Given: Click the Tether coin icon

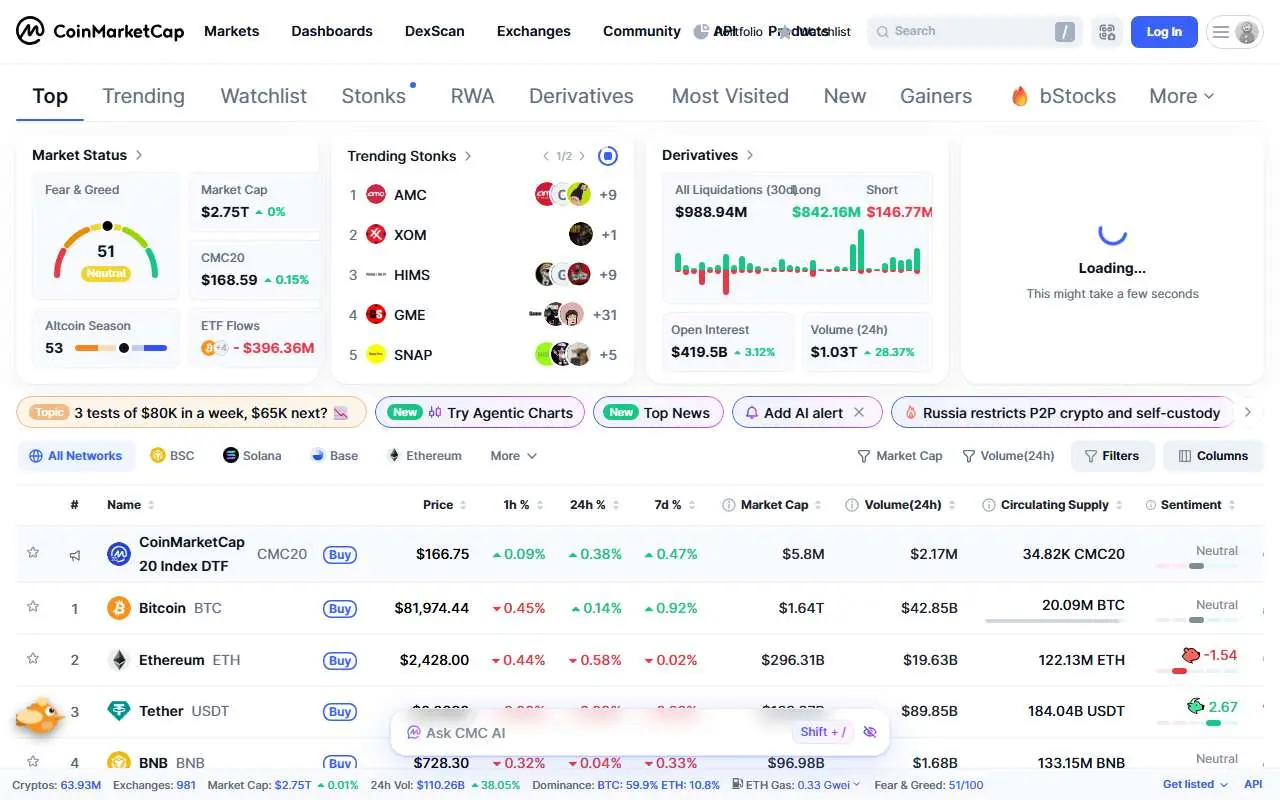Looking at the screenshot, I should [x=119, y=711].
